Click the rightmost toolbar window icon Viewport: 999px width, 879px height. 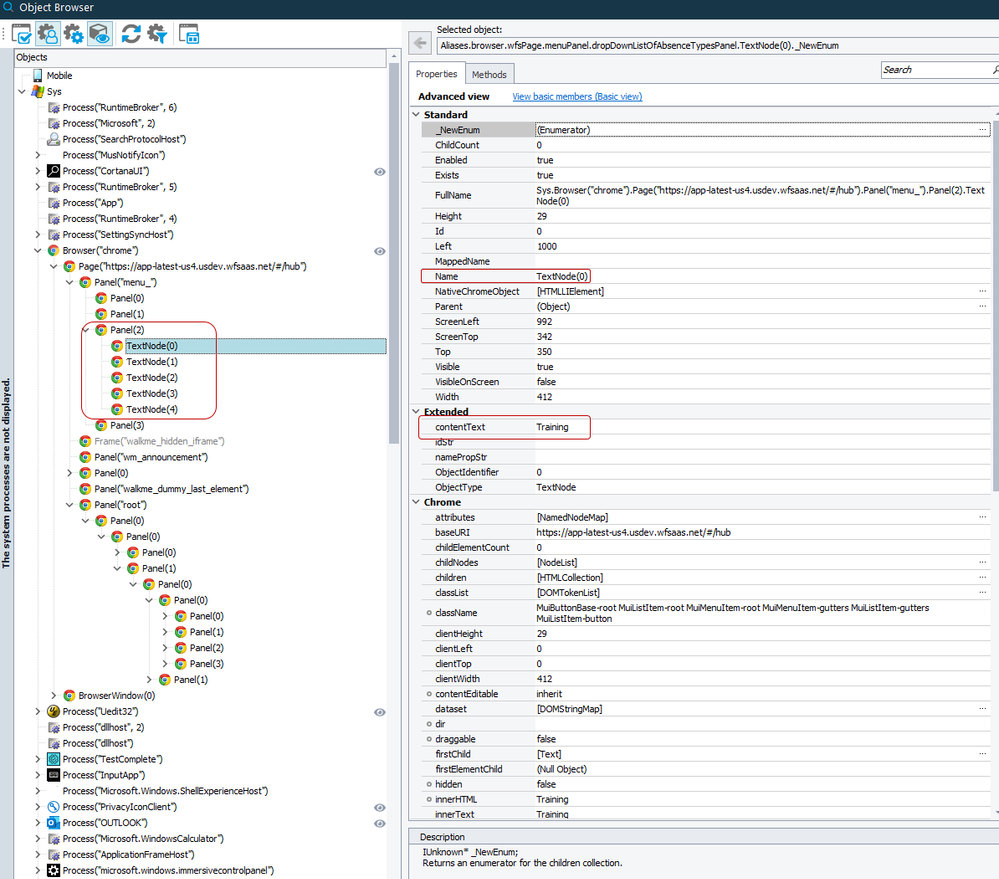click(189, 34)
